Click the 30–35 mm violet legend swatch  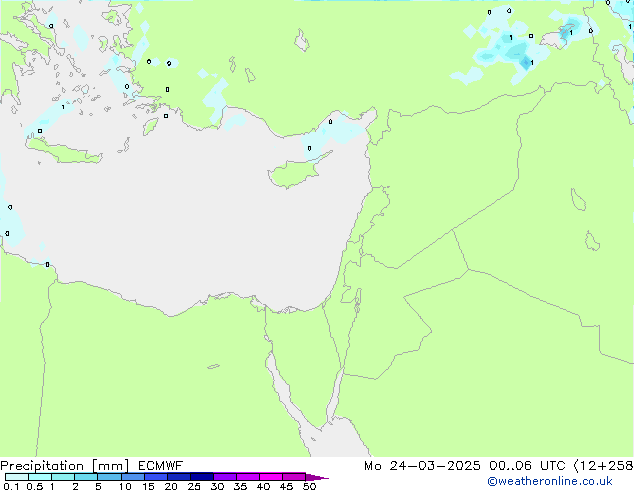tap(225, 477)
